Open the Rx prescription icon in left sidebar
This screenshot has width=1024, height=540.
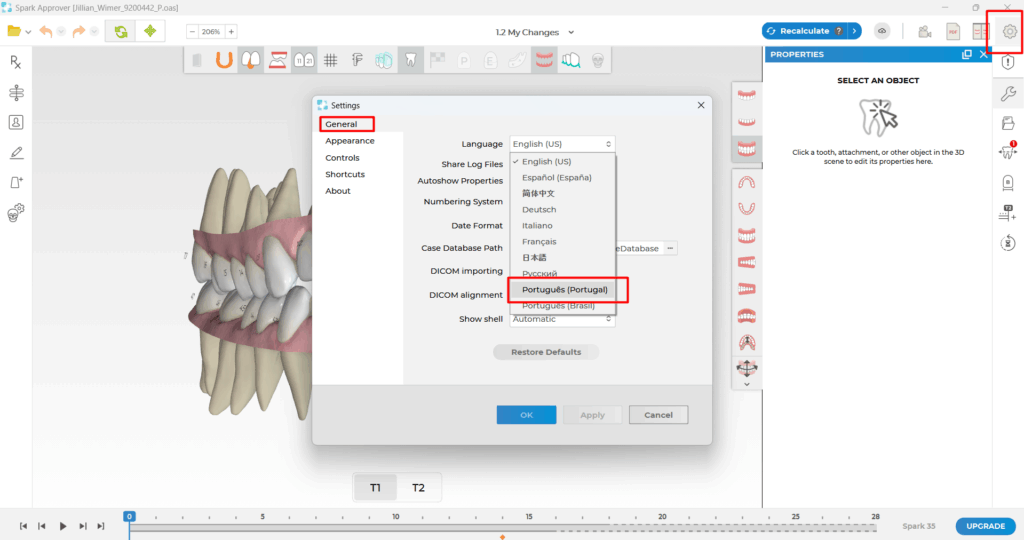coord(16,62)
